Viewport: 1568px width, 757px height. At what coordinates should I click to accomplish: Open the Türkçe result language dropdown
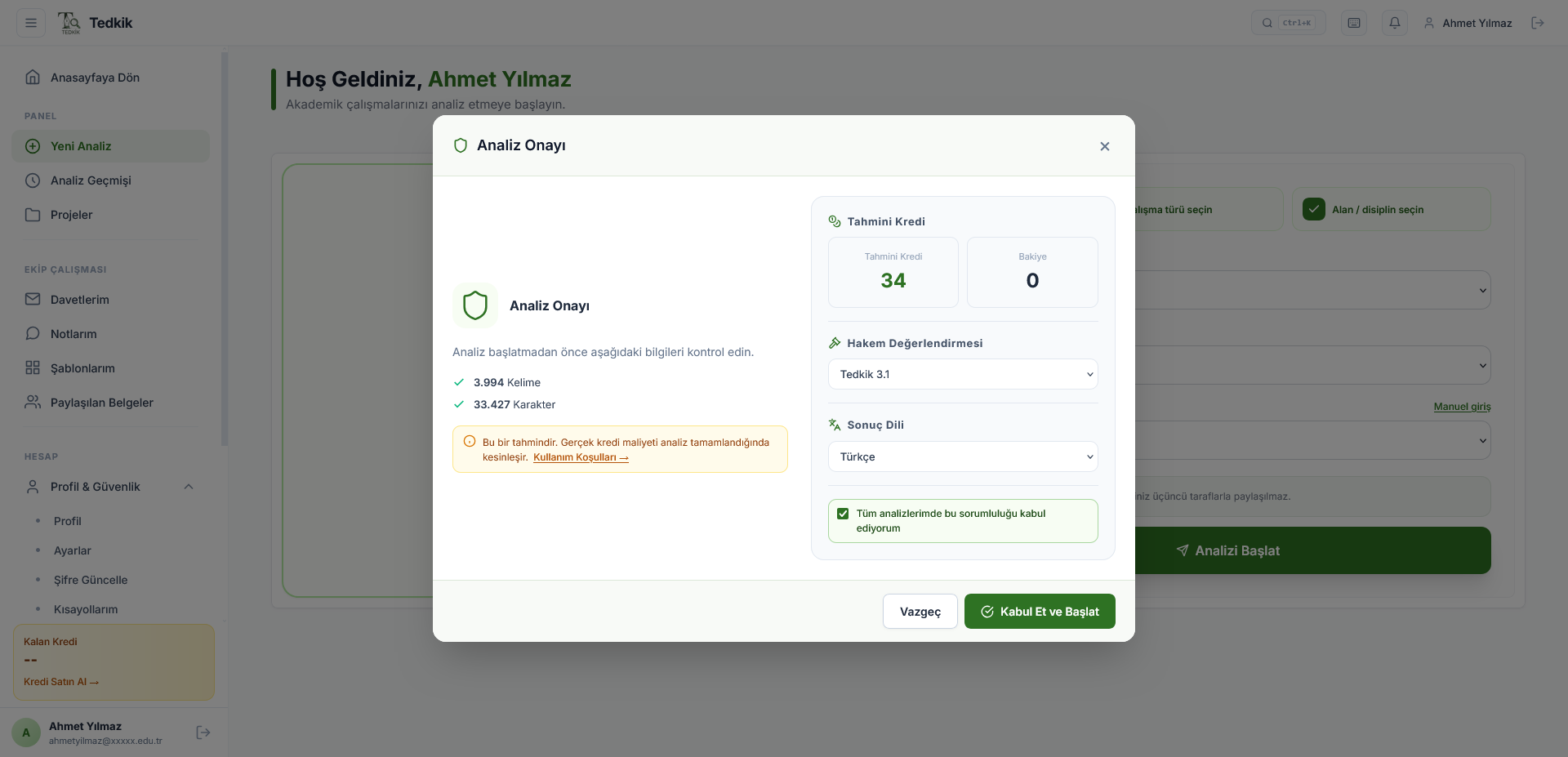963,456
